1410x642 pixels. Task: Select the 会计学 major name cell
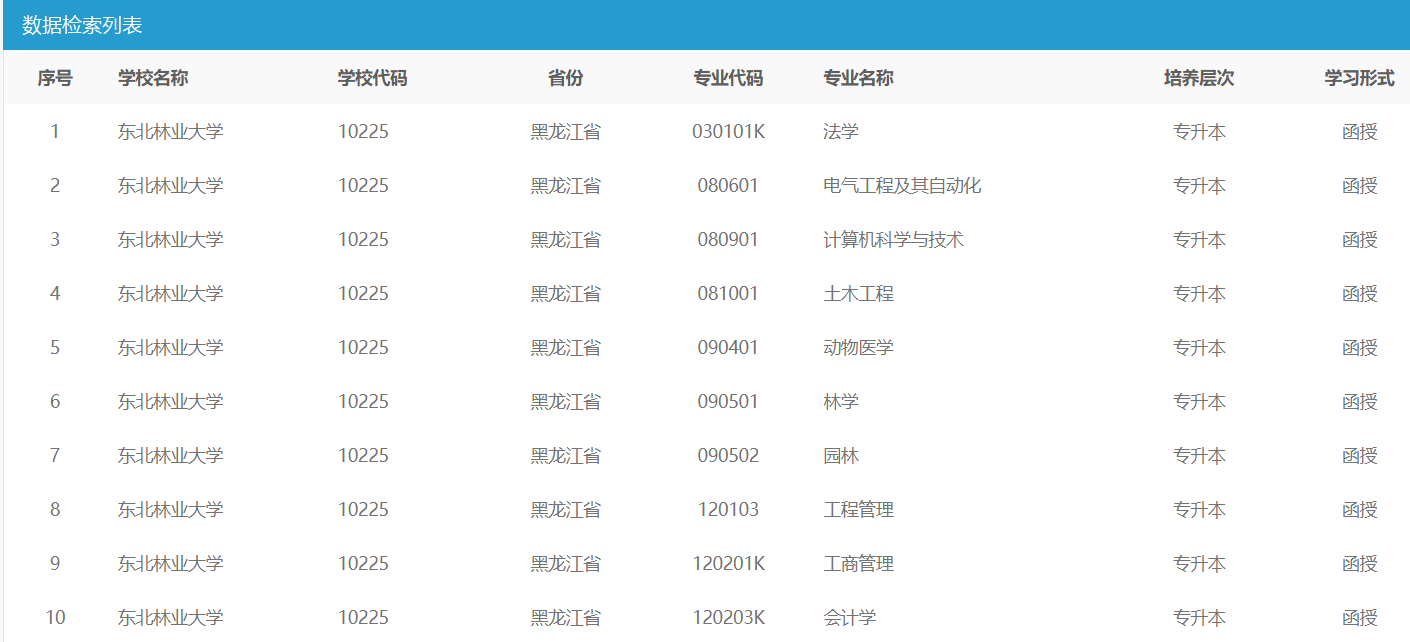point(849,618)
